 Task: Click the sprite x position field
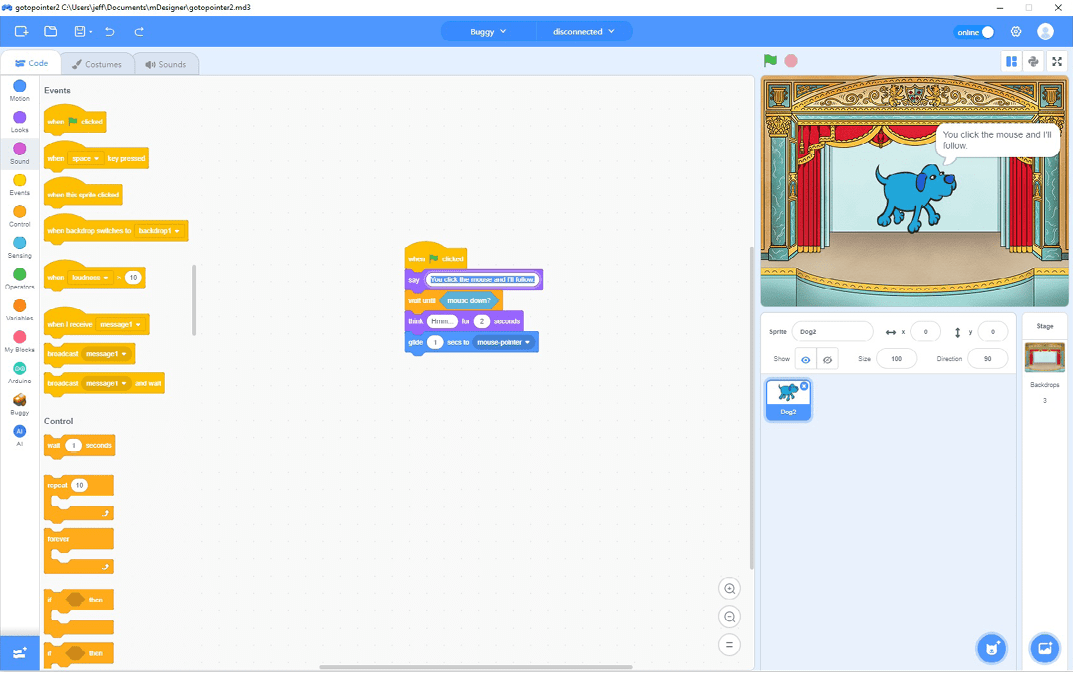(x=925, y=331)
